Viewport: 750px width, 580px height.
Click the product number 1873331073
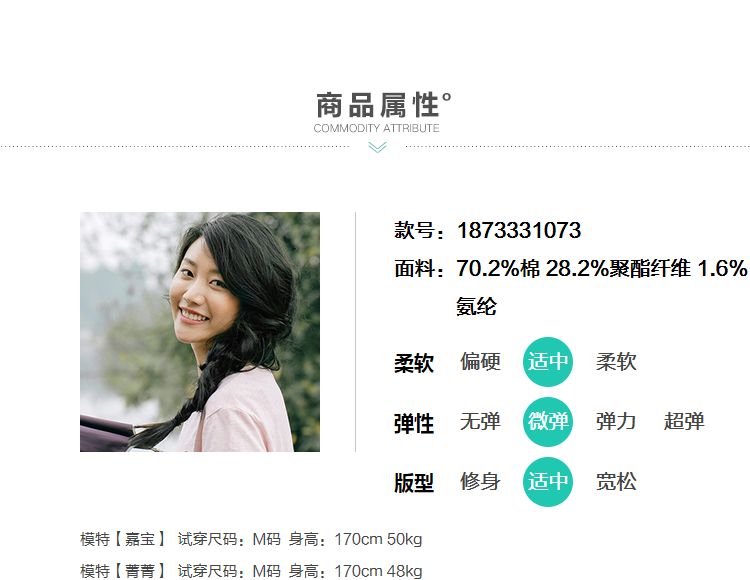pyautogui.click(x=519, y=230)
